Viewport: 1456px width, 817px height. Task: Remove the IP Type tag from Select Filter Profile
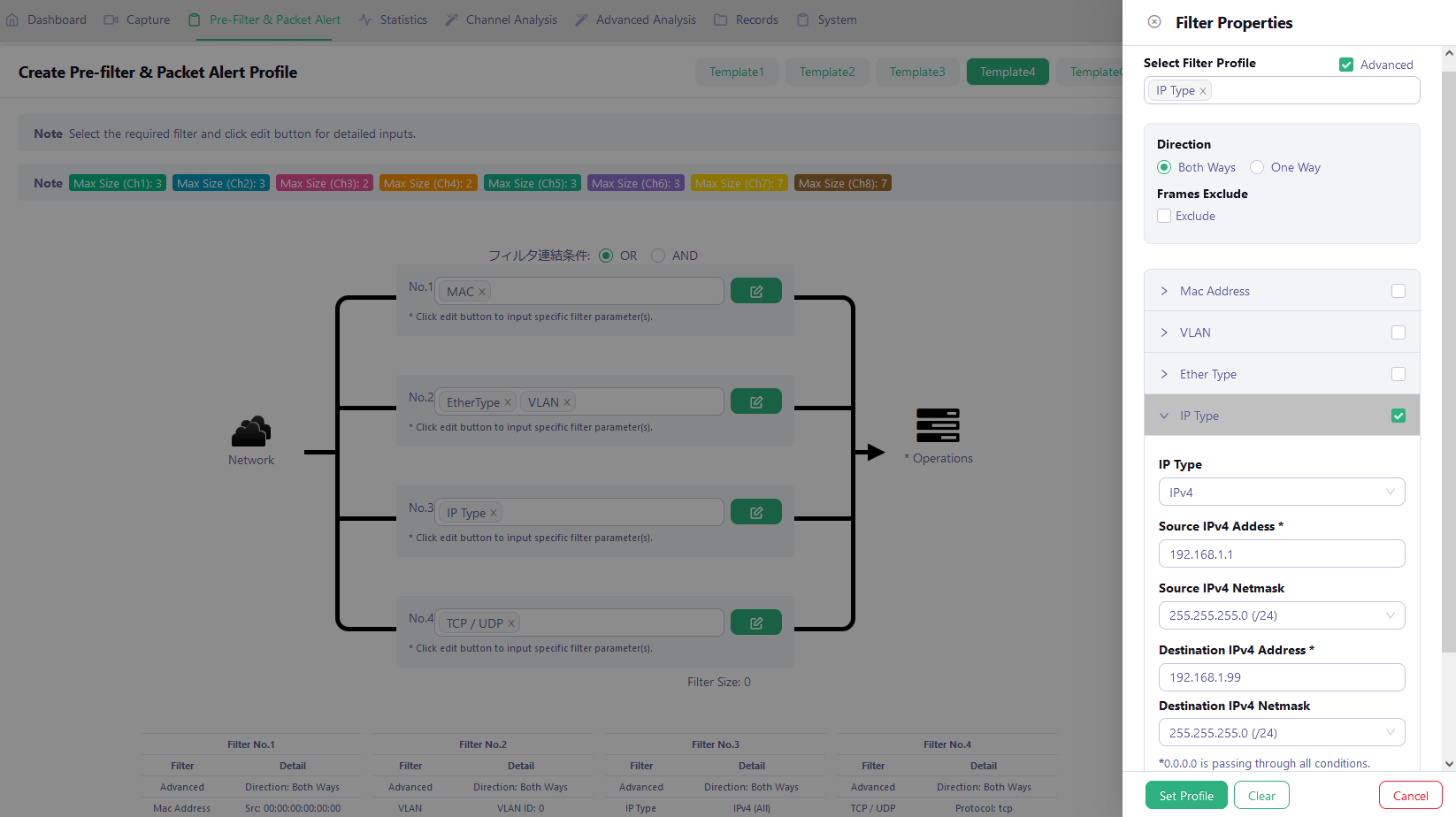(x=1203, y=91)
